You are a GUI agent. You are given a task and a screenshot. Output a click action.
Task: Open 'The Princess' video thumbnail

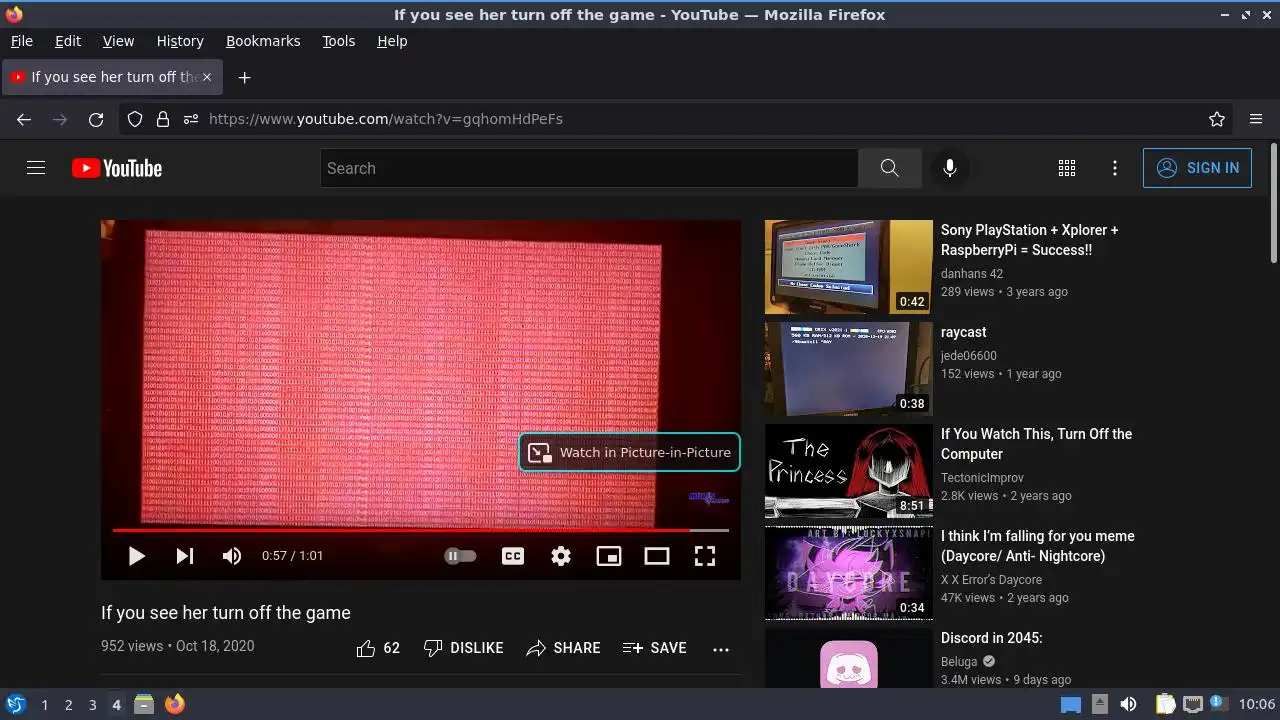[x=849, y=471]
